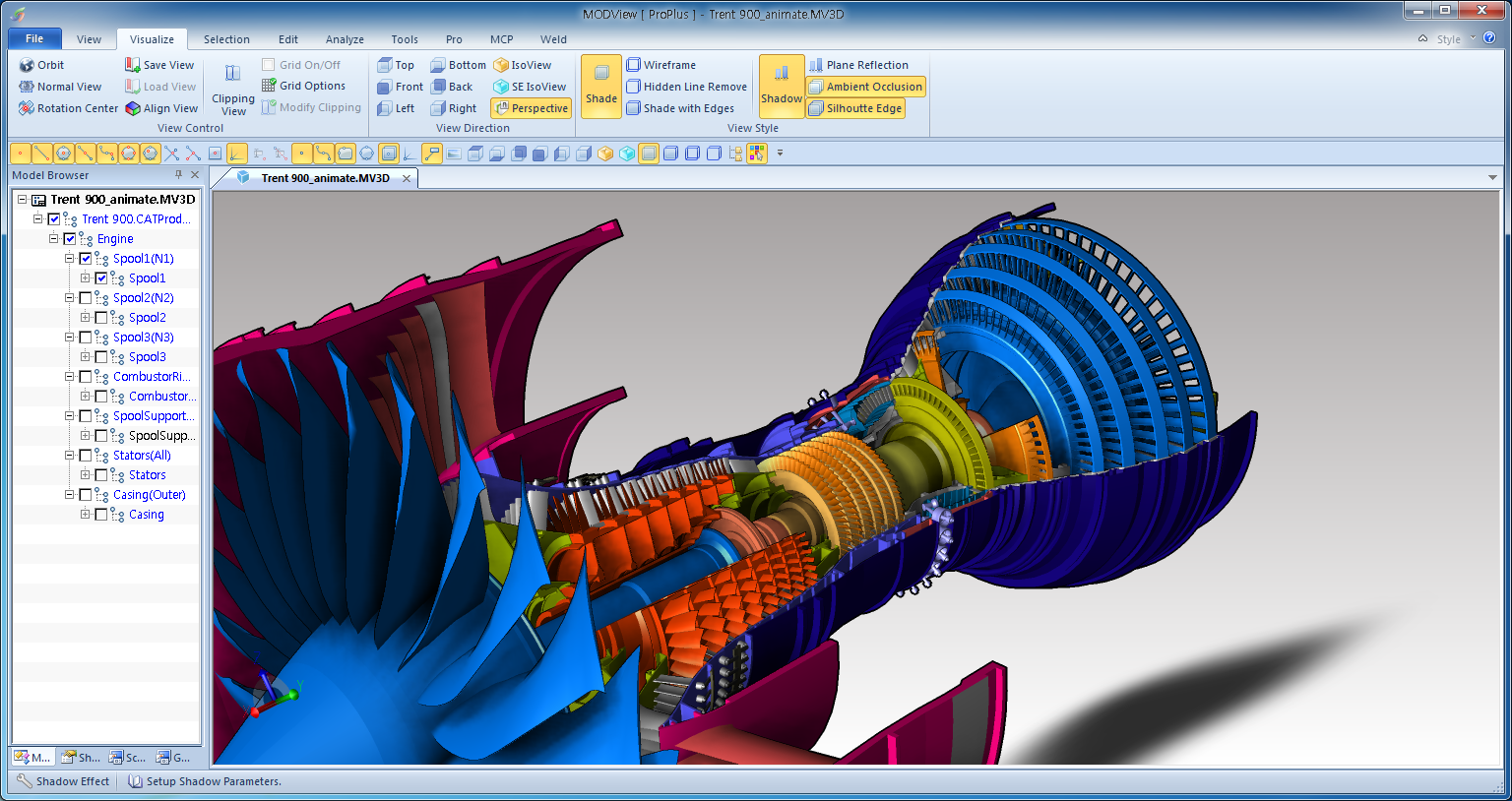Screen dimensions: 1512x801
Task: Click the colorful grid icon on the snap toolbar
Action: tap(756, 154)
